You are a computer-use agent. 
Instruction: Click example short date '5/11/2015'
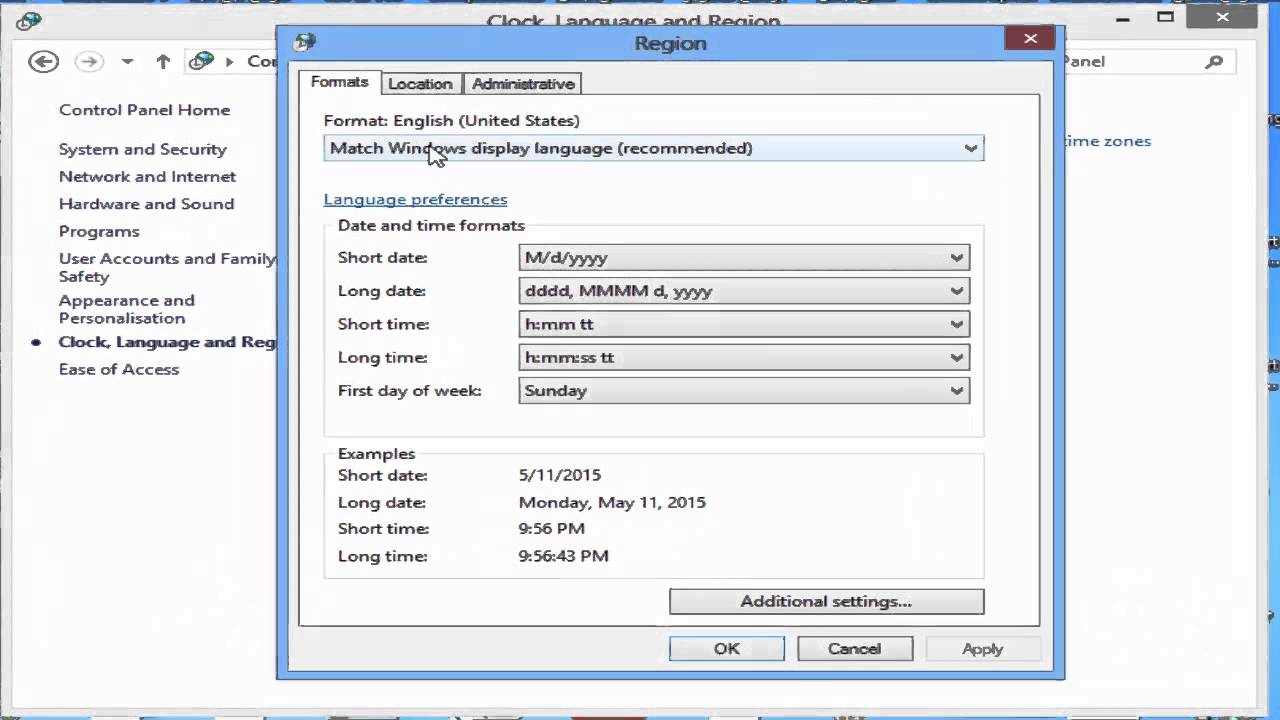tap(560, 475)
